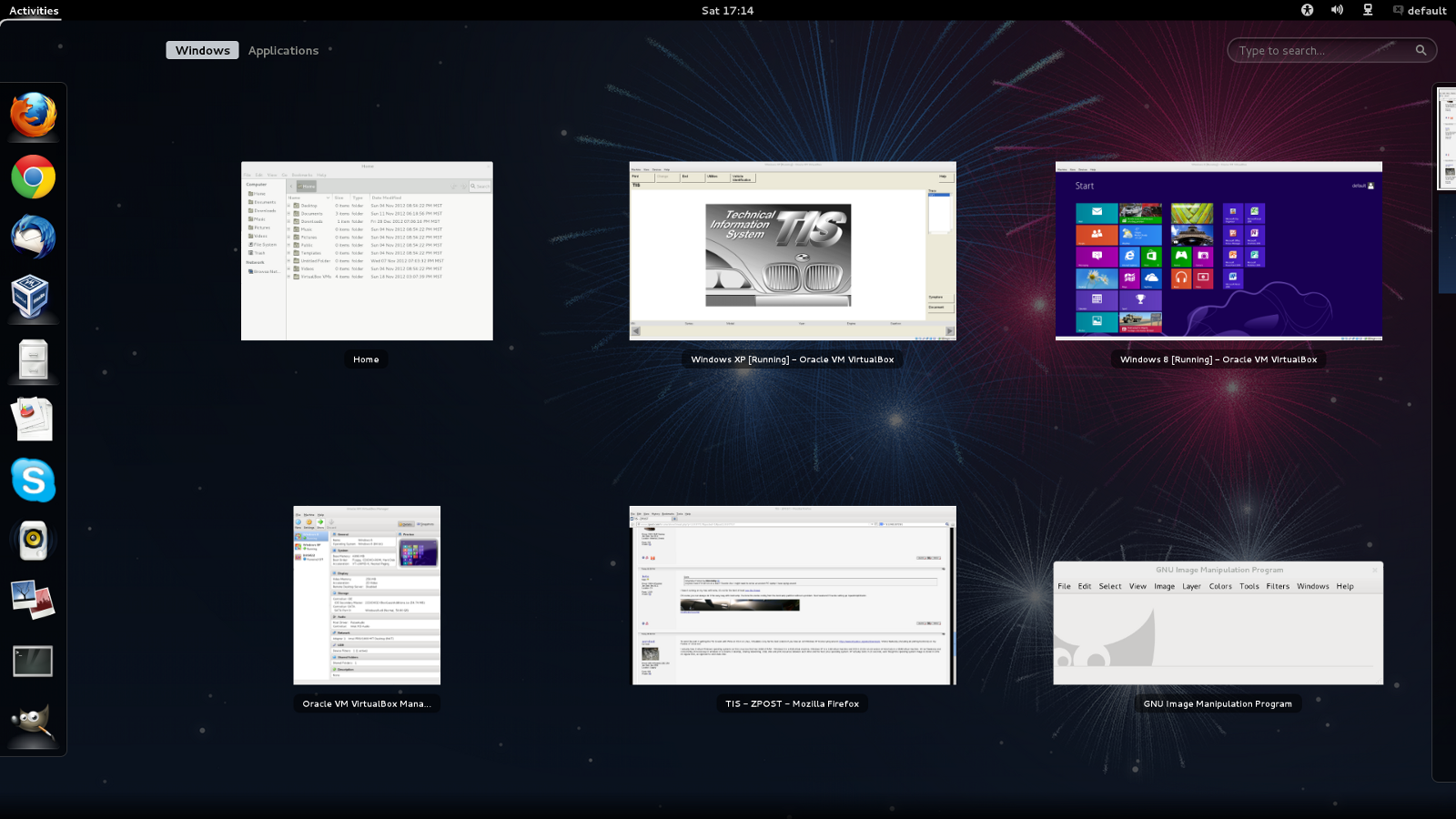Open the volume menu in top bar
The image size is (1456, 819).
pos(1337,10)
